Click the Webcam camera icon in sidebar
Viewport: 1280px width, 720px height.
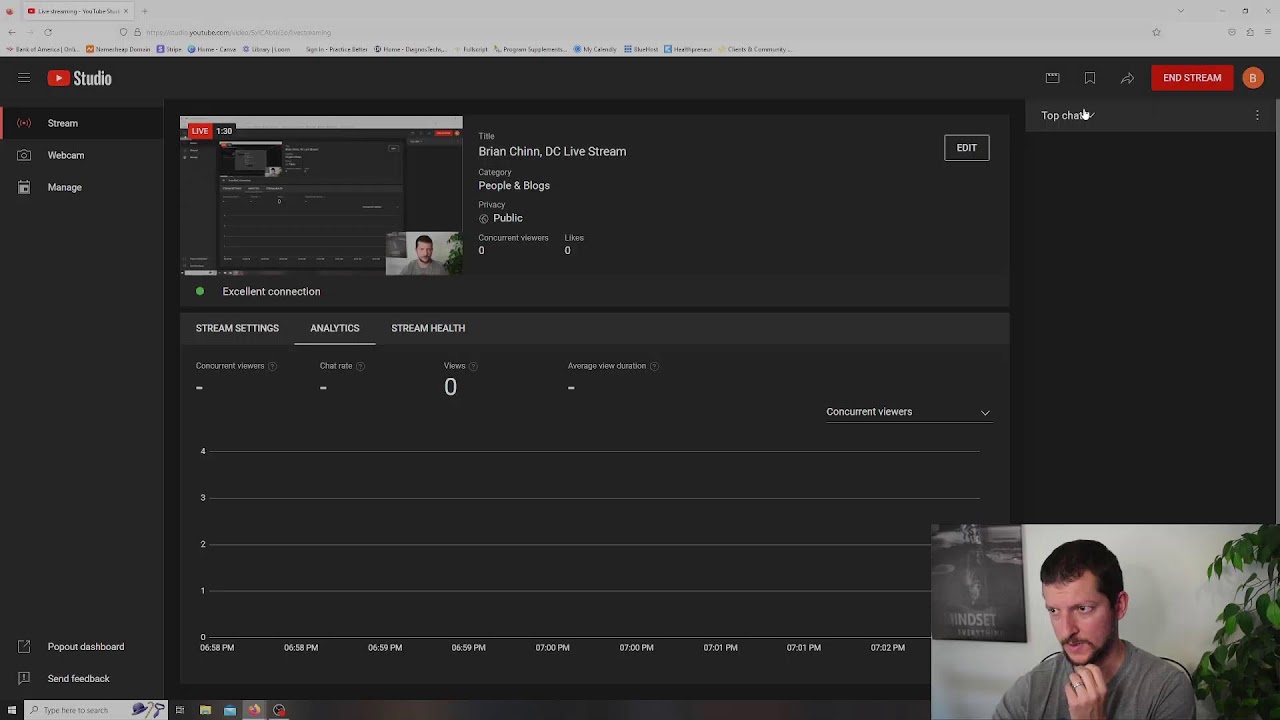click(x=24, y=155)
